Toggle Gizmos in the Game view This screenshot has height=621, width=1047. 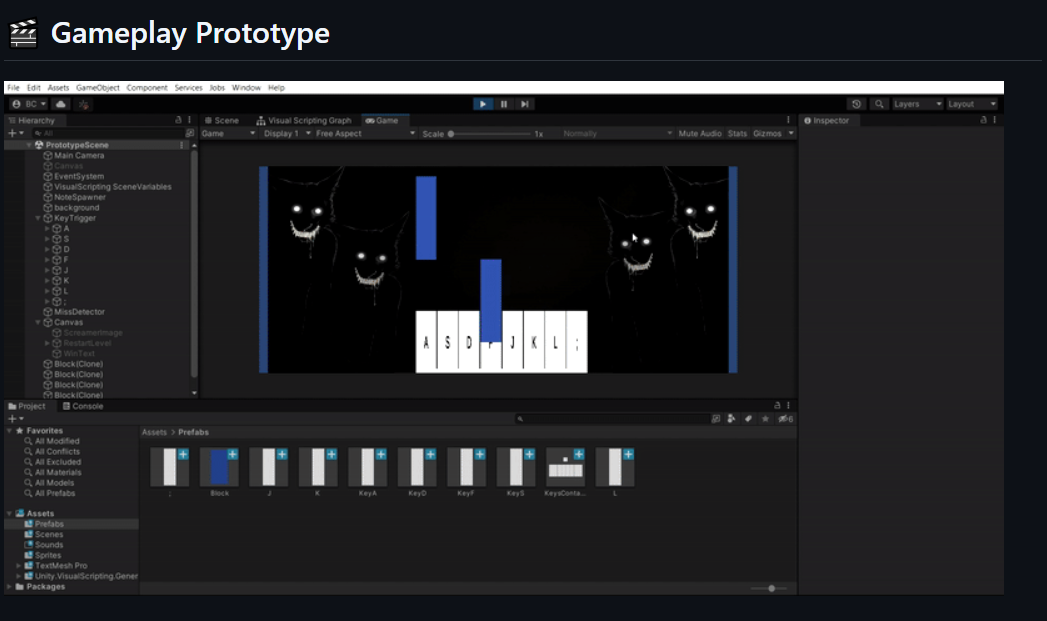(x=767, y=133)
